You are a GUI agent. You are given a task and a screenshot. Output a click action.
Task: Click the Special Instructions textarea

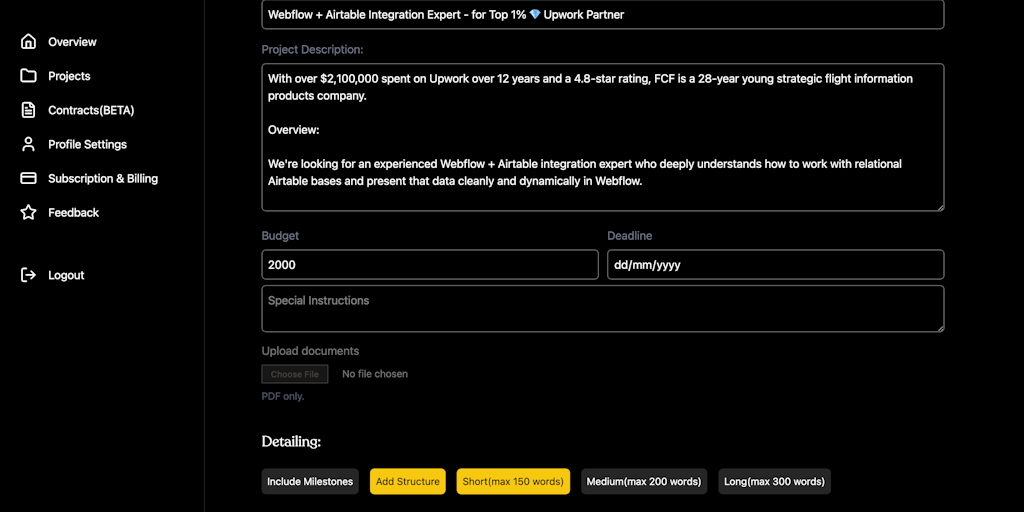pos(603,308)
